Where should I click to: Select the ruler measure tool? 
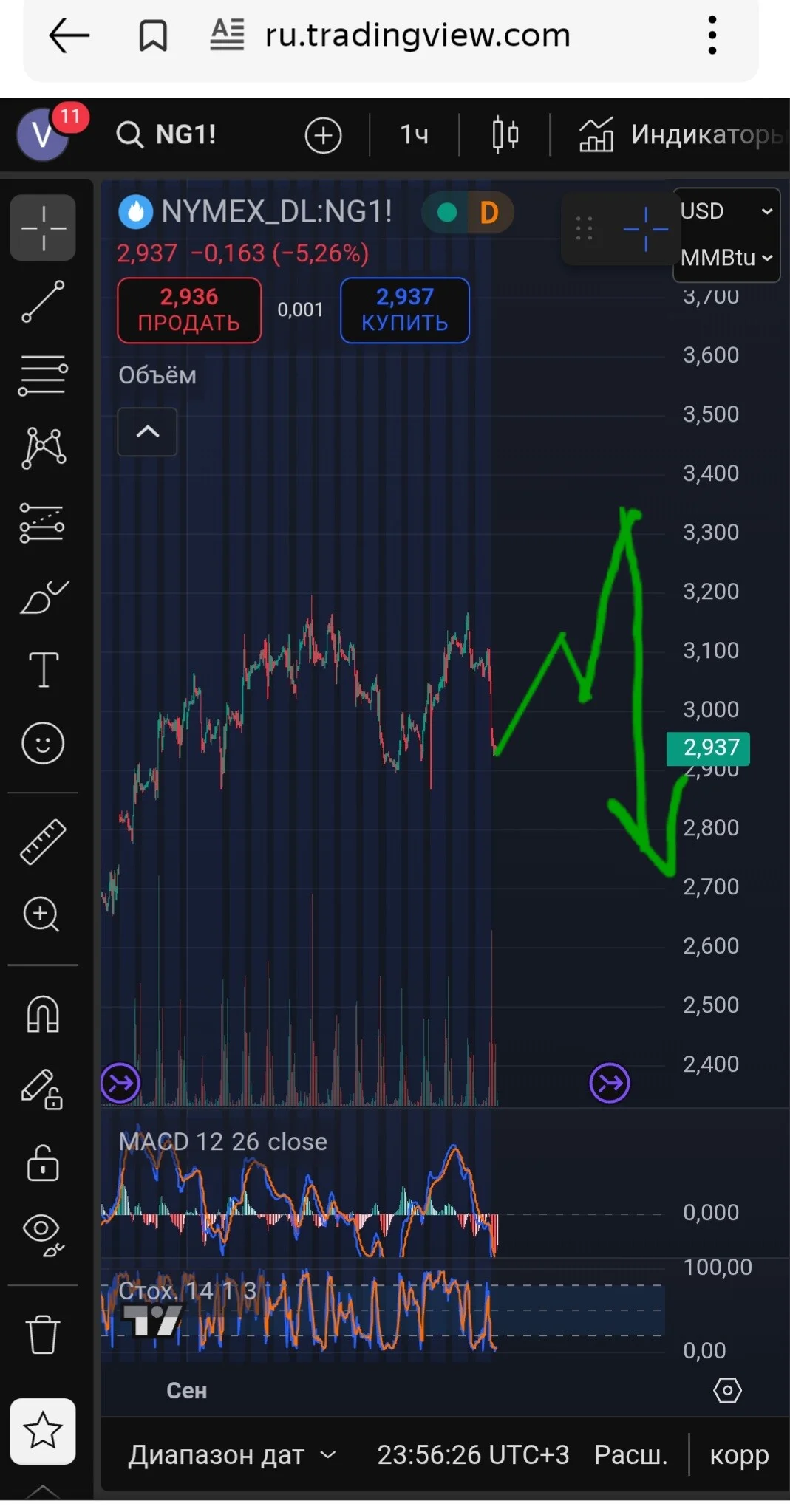(x=43, y=841)
